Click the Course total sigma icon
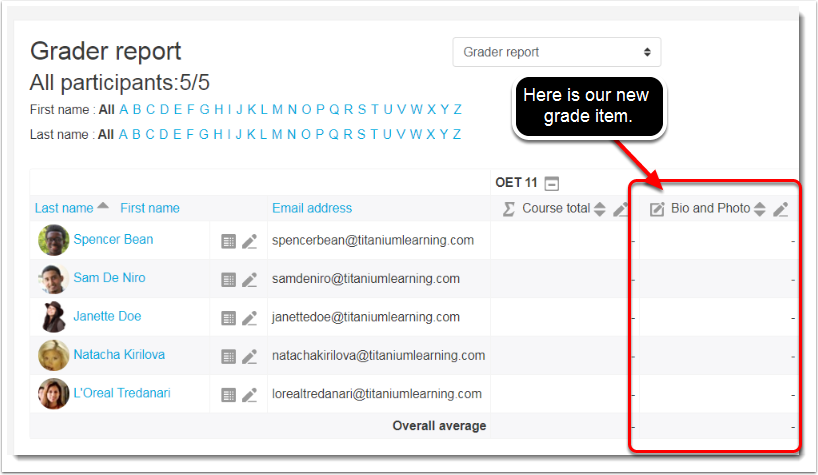818x475 pixels. 509,209
